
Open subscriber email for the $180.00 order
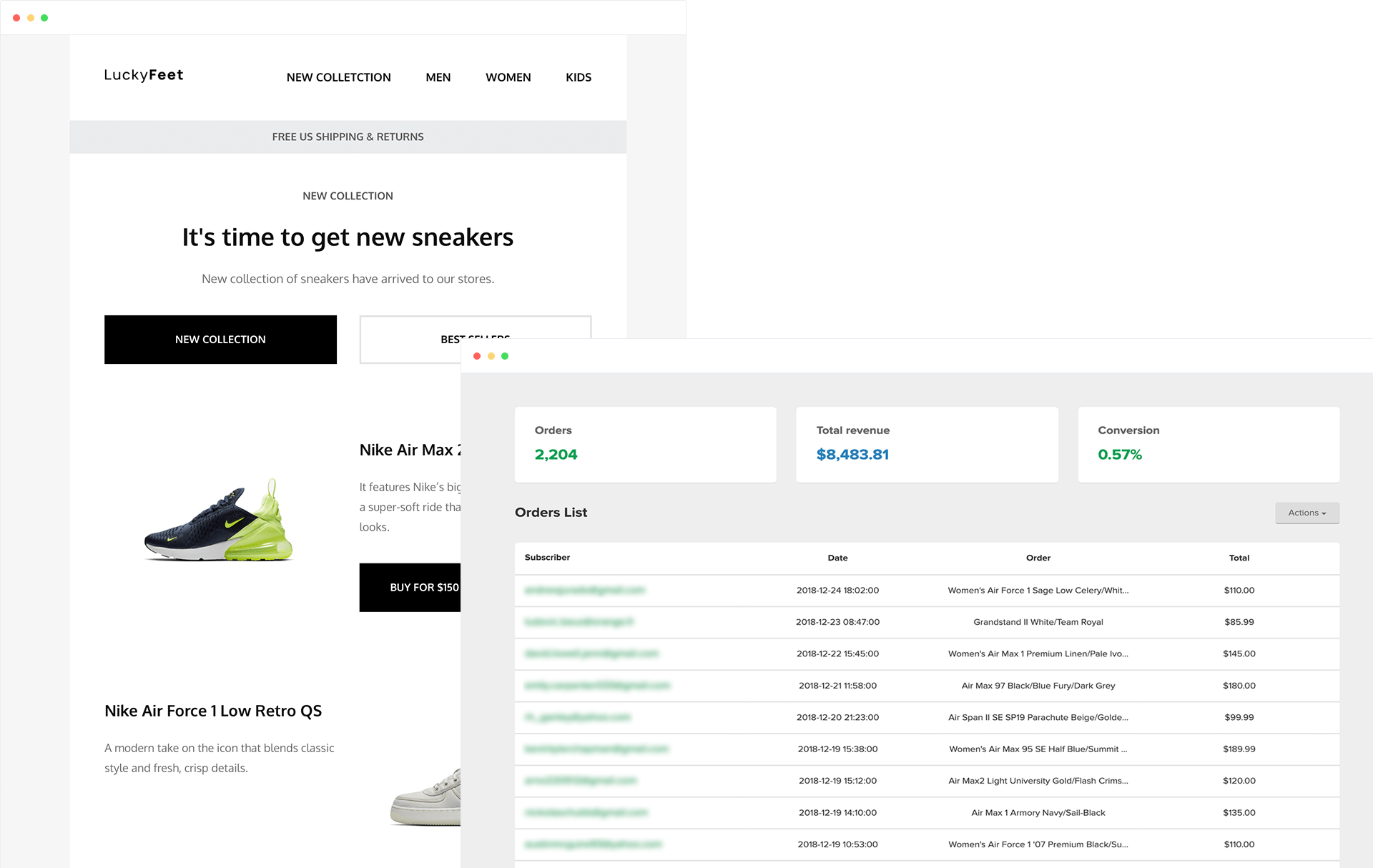(597, 686)
